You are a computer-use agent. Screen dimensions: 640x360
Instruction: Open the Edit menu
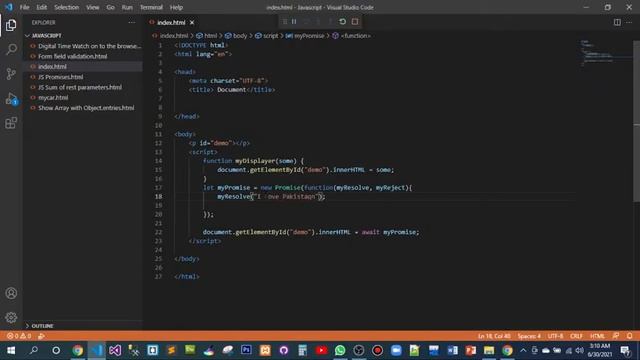tap(41, 7)
